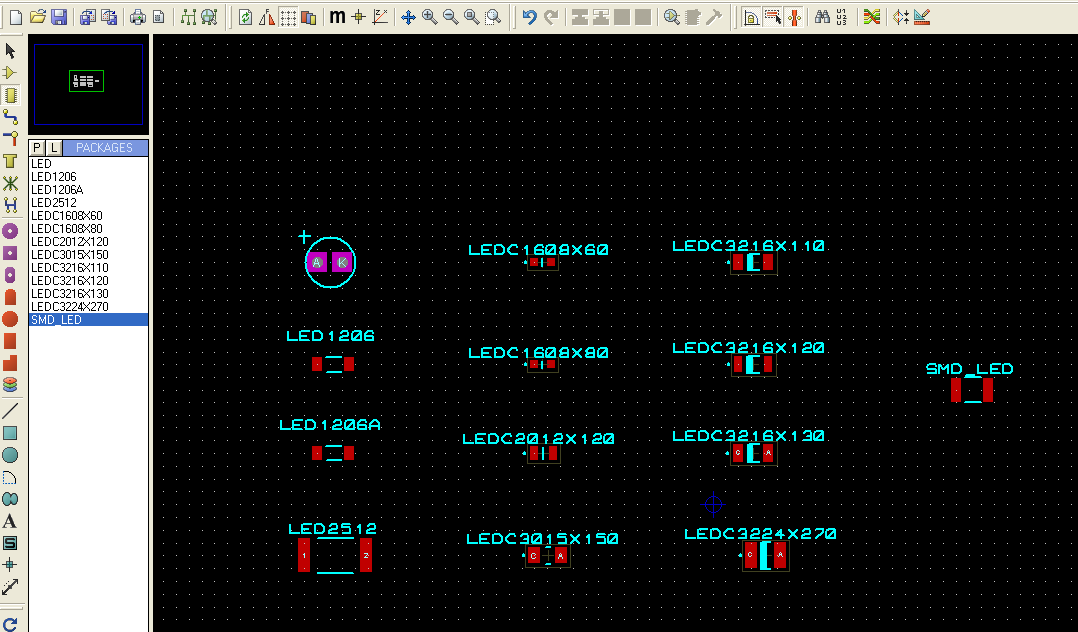Image resolution: width=1078 pixels, height=632 pixels.
Task: Select dimension mode diagonal arrow tool
Action: tap(10, 587)
